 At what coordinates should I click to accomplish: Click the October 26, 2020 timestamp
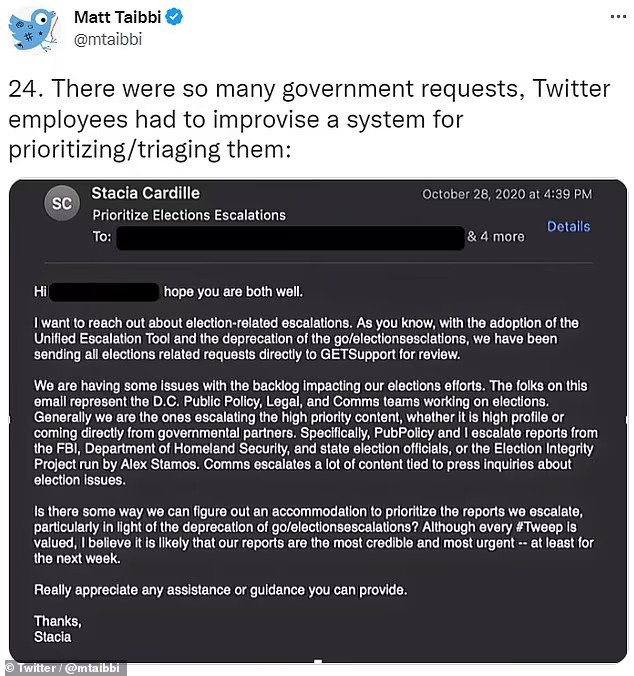(507, 194)
